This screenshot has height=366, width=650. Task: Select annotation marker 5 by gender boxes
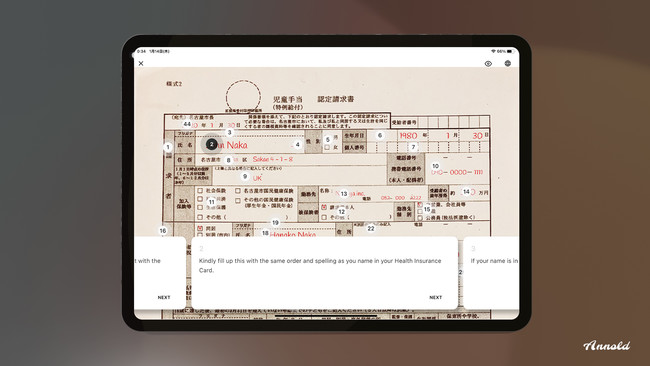(327, 140)
